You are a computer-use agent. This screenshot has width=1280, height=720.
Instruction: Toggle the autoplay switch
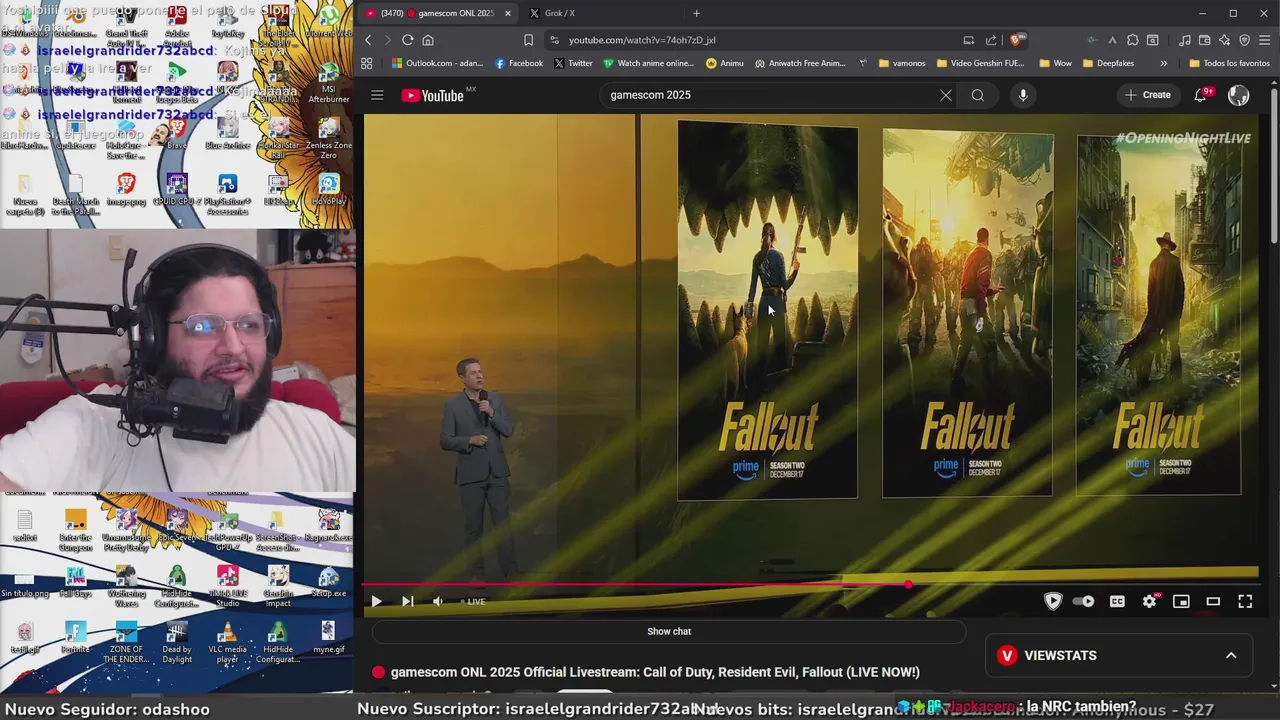click(x=1083, y=601)
